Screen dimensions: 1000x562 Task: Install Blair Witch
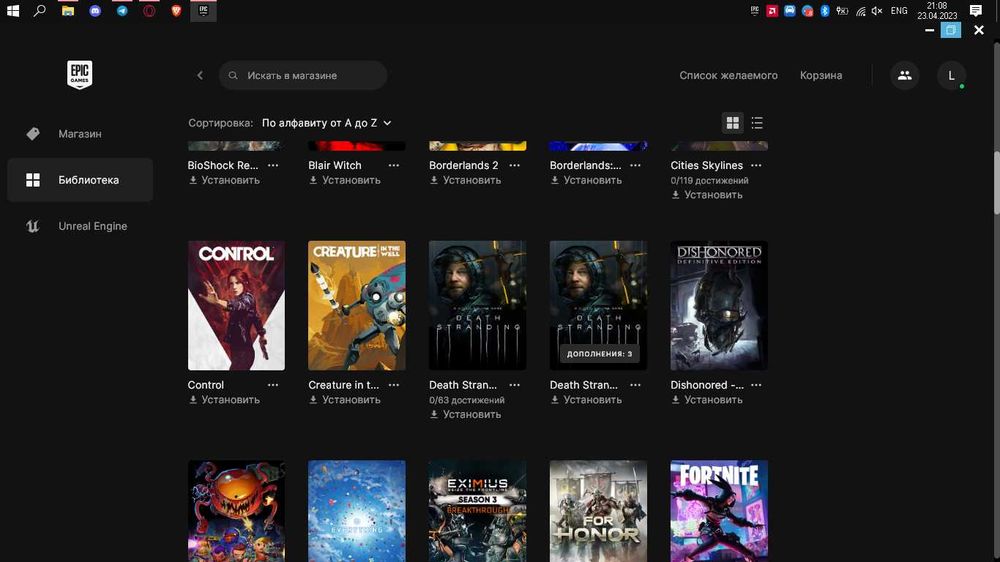pos(345,181)
